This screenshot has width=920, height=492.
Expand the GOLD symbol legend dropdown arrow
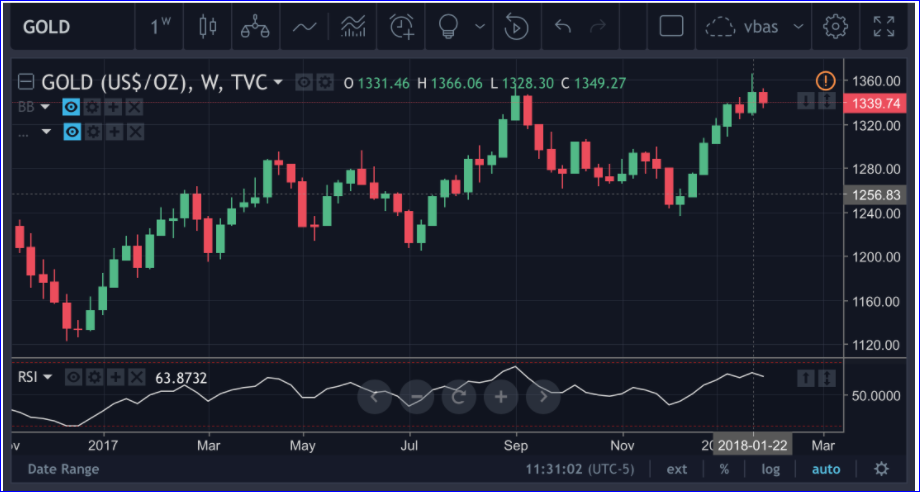pyautogui.click(x=278, y=82)
